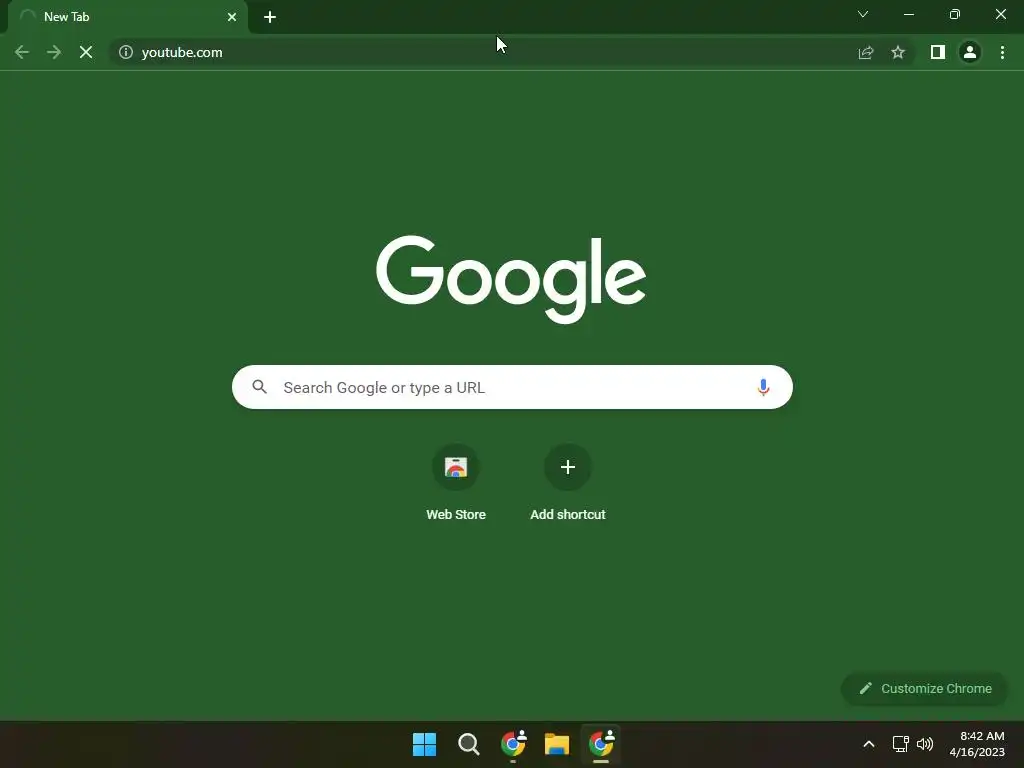Switch to the active Chrome taskbar icon
The image size is (1024, 768).
coord(601,744)
